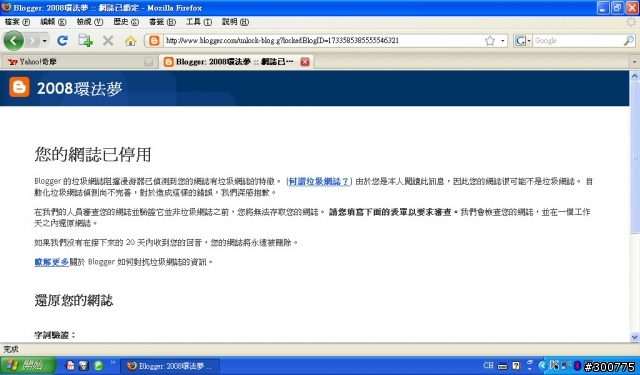Screen dimensions: 640x375
Task: Click the URL address field
Action: pyautogui.click(x=322, y=40)
